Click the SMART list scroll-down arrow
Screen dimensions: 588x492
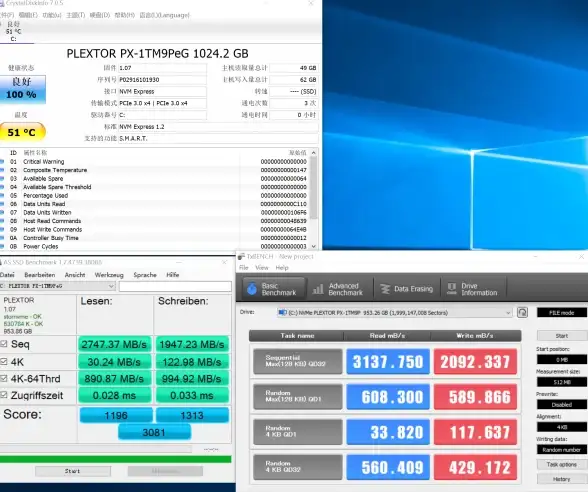click(x=314, y=246)
